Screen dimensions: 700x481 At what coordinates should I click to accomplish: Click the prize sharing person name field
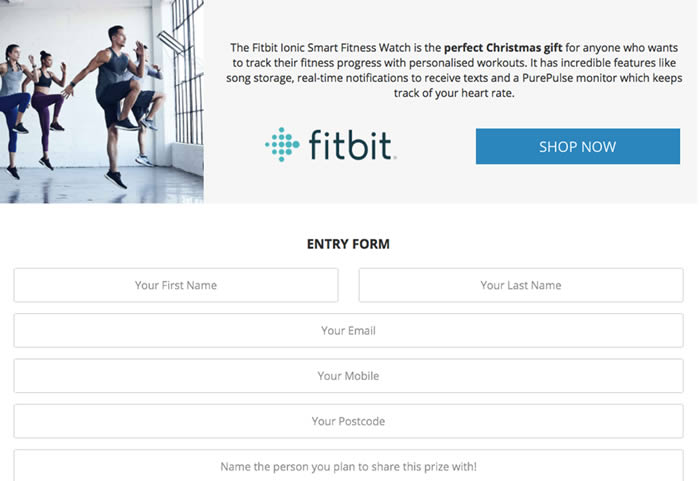(348, 465)
